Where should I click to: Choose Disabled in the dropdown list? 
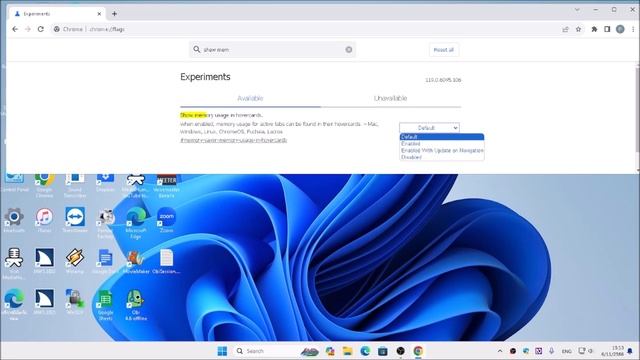coord(442,157)
